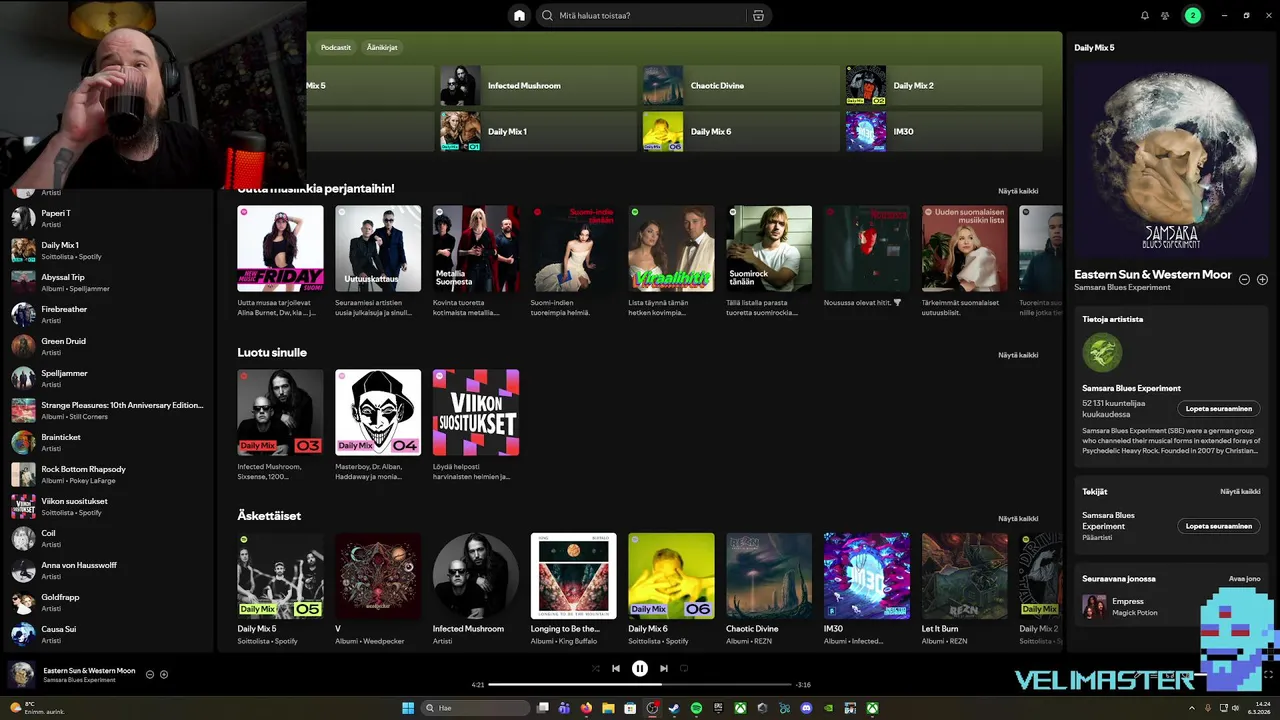Screen dimensions: 1280x720
Task: Click 'Lopeta seuraaminen' under Tietoja artistista
Action: point(1218,408)
